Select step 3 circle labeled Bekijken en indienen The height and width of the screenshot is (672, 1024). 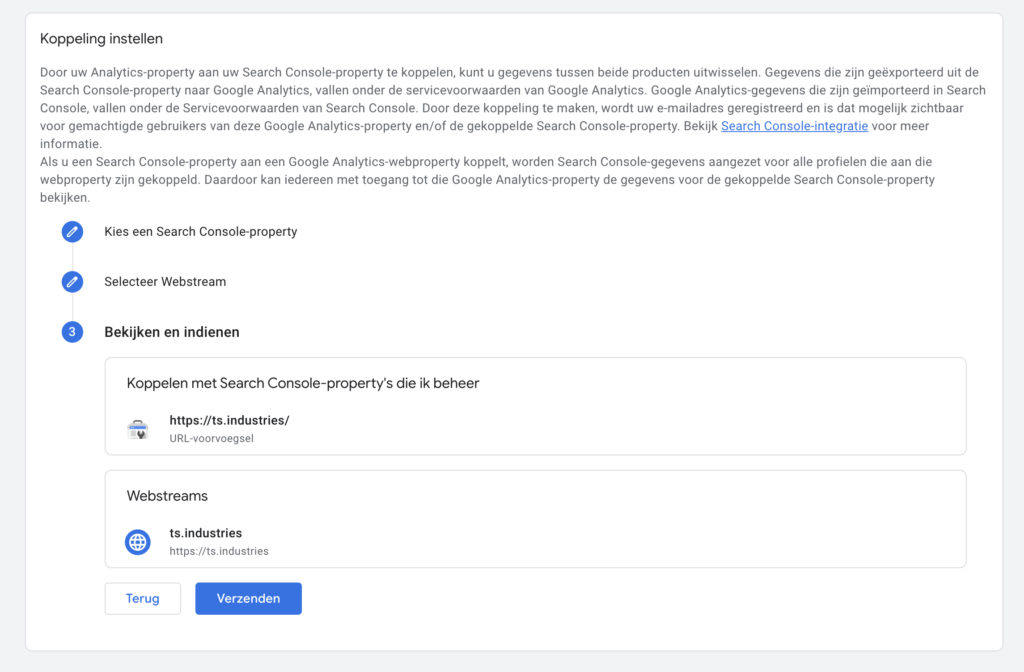click(72, 331)
